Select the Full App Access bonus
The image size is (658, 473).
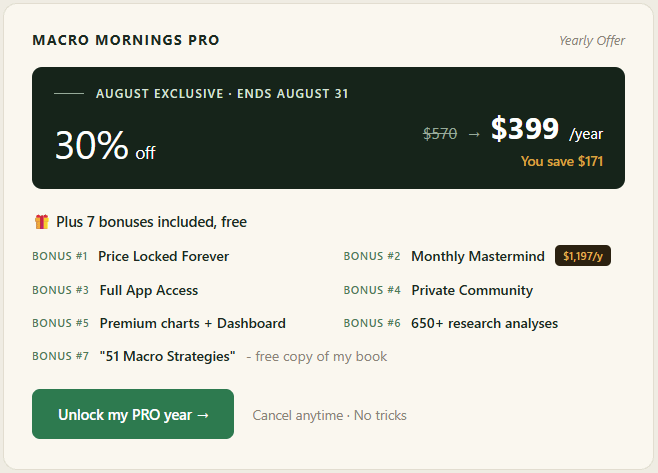coord(149,290)
